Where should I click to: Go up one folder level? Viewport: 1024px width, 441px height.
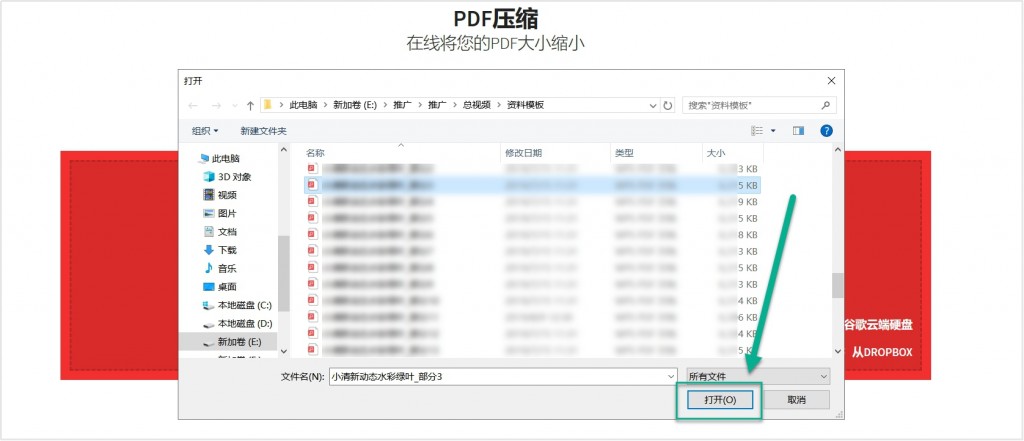[x=250, y=105]
